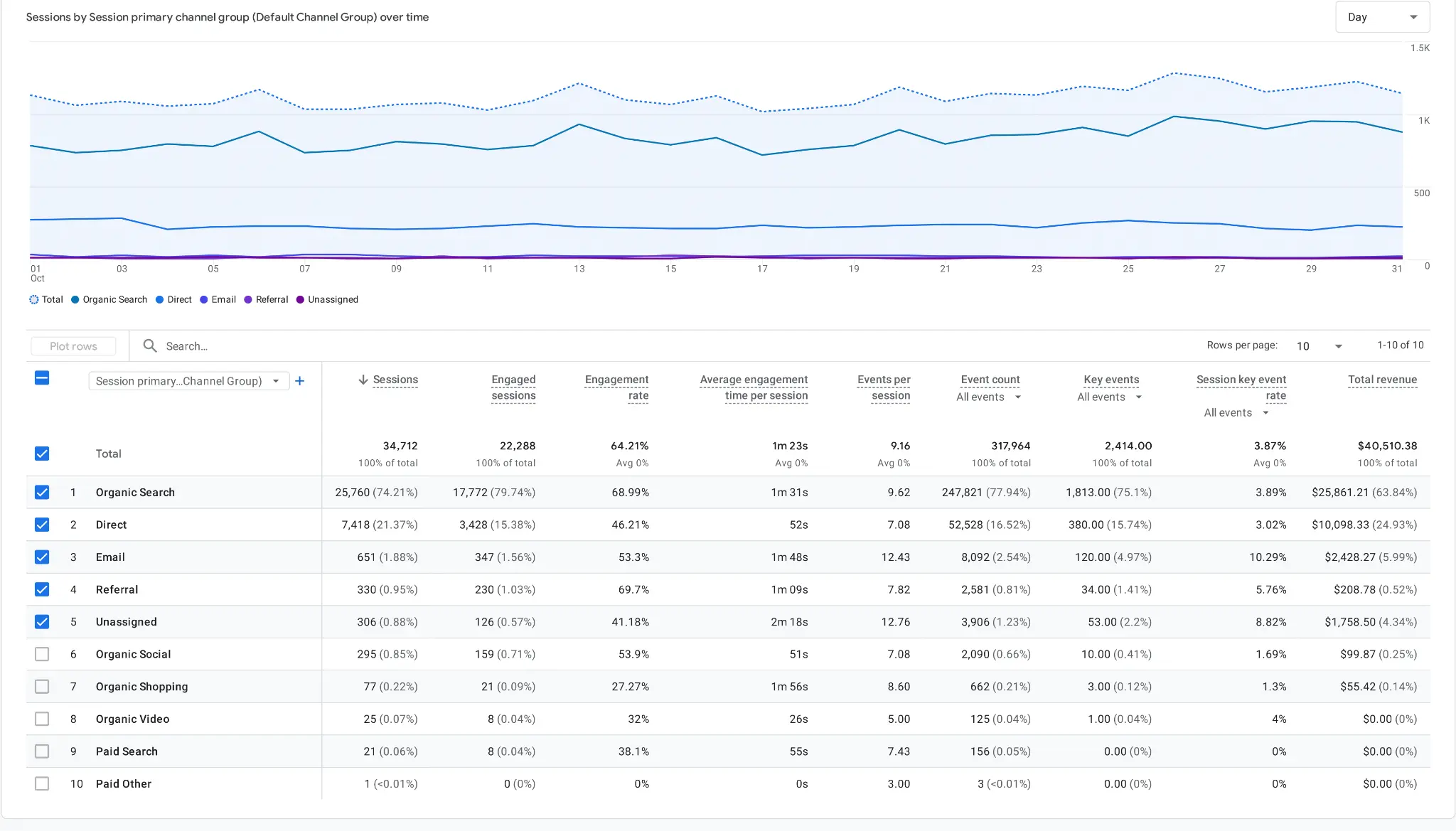
Task: Click the Paid Other row label
Action: coord(123,783)
